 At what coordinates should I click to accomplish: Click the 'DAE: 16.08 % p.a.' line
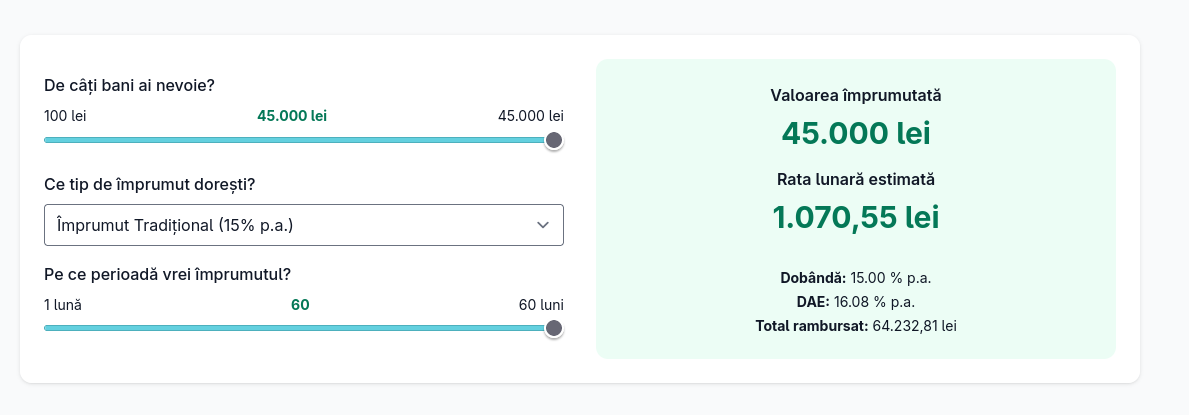coord(855,301)
